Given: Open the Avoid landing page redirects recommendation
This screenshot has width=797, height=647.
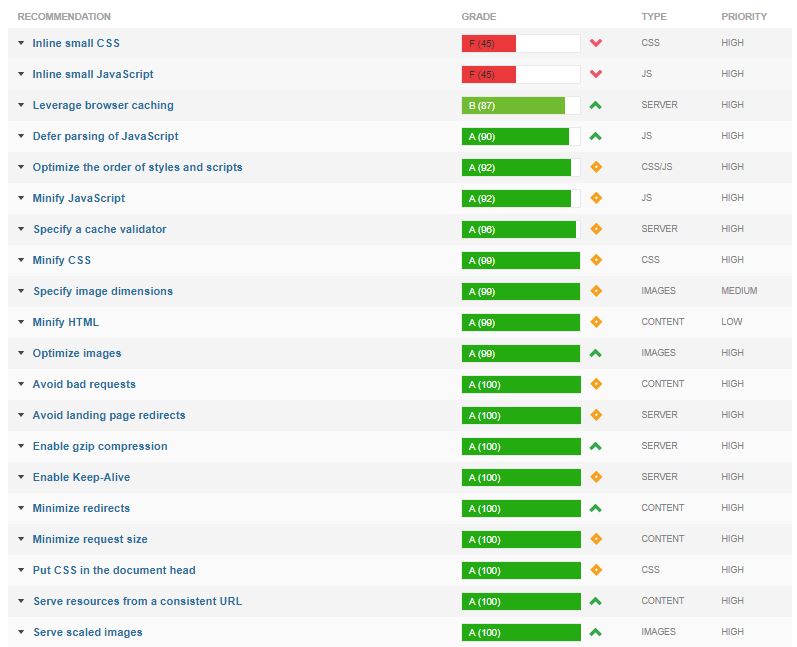Looking at the screenshot, I should coord(109,415).
